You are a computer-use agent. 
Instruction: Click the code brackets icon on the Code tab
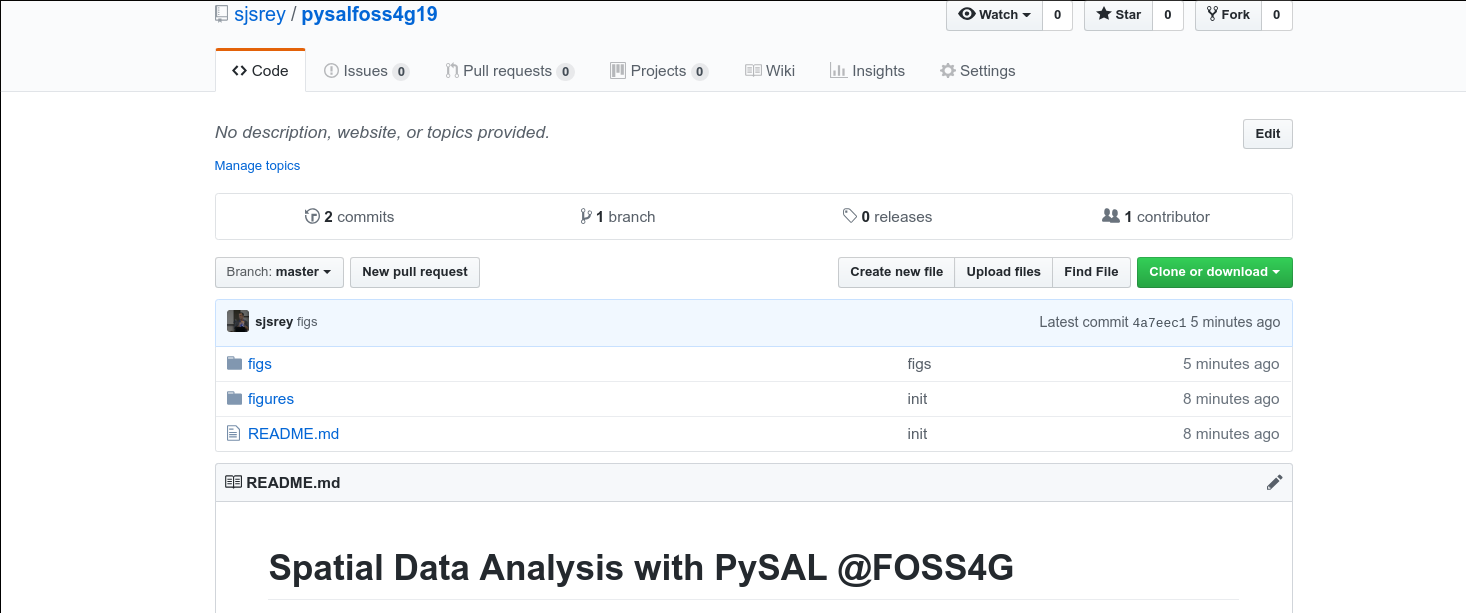[x=239, y=71]
